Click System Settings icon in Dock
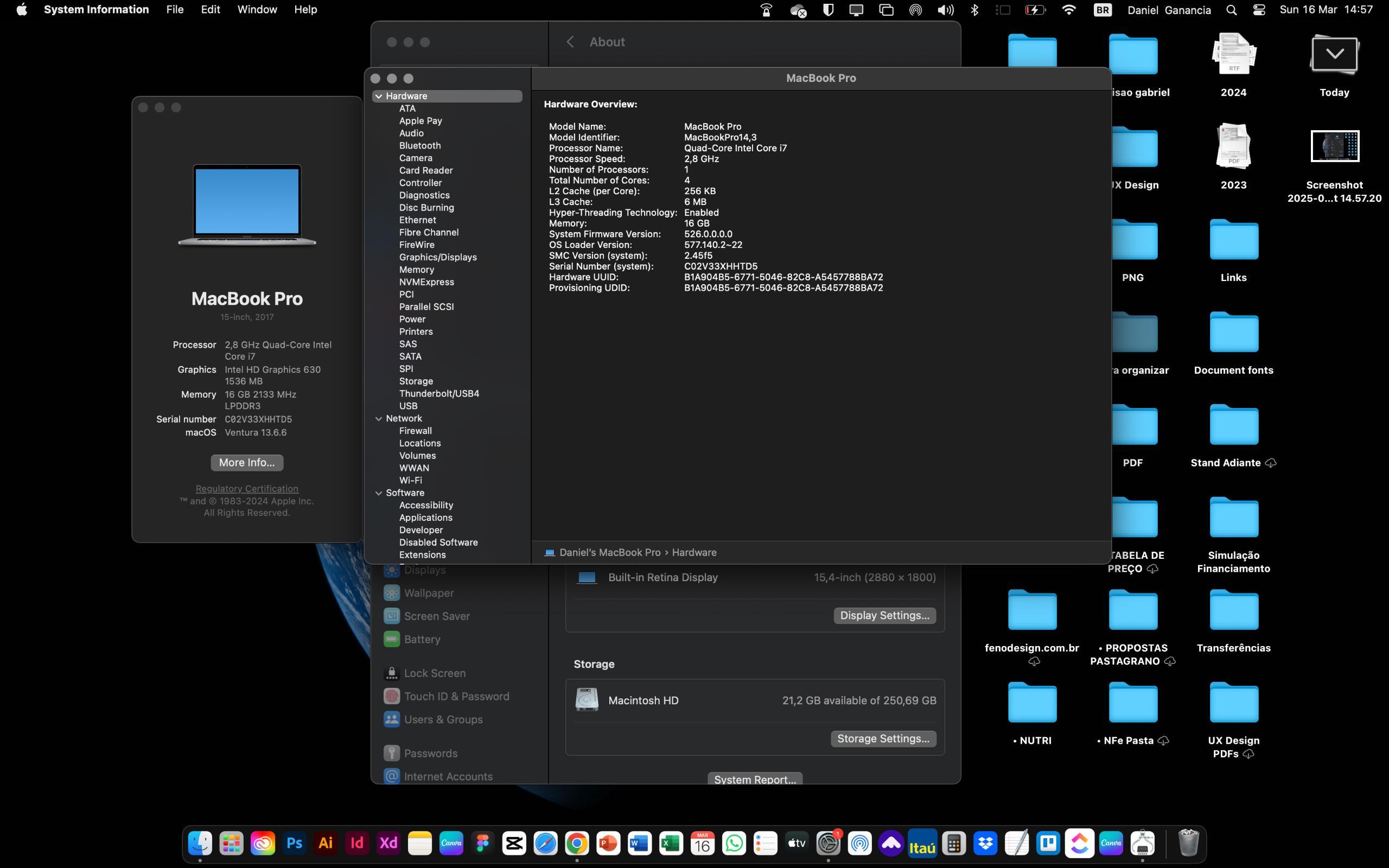The image size is (1389, 868). (x=828, y=843)
